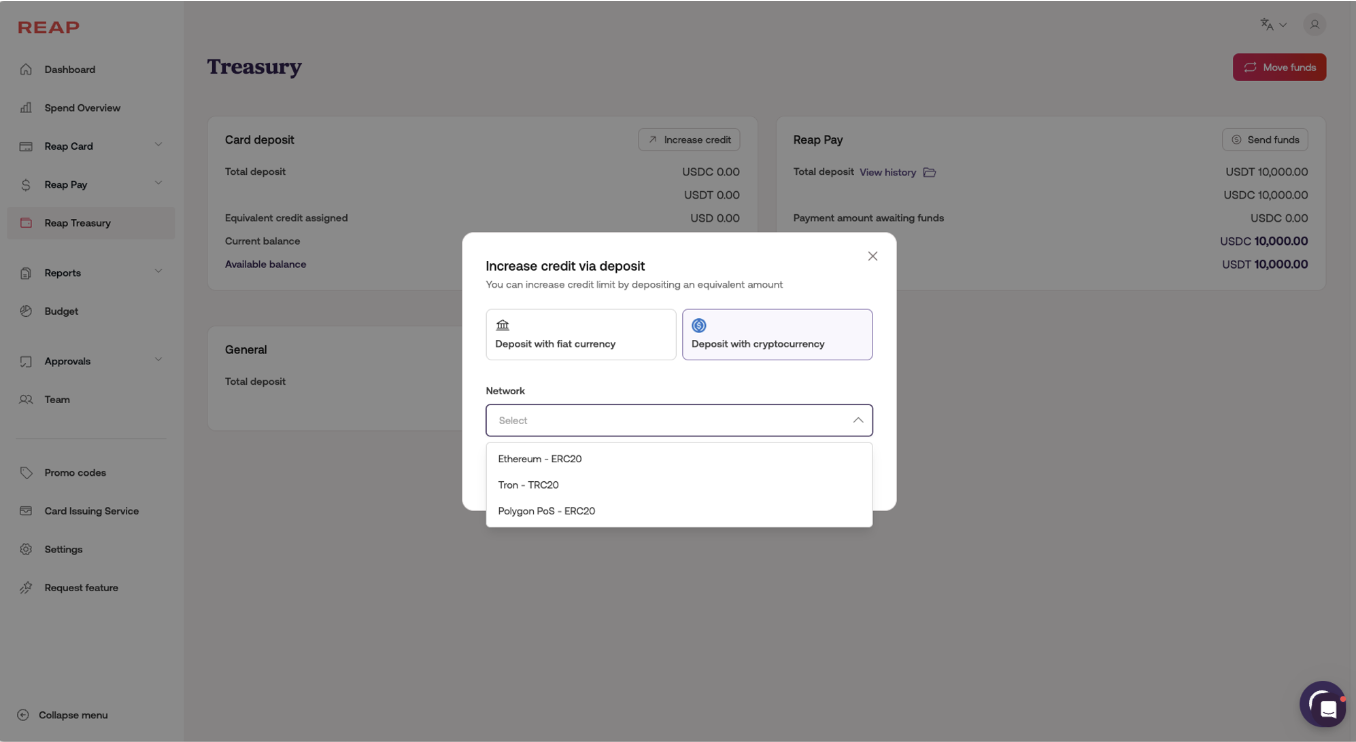This screenshot has height=742, width=1356.
Task: Choose Polygon PoS - ERC20 network
Action: pyautogui.click(x=547, y=511)
